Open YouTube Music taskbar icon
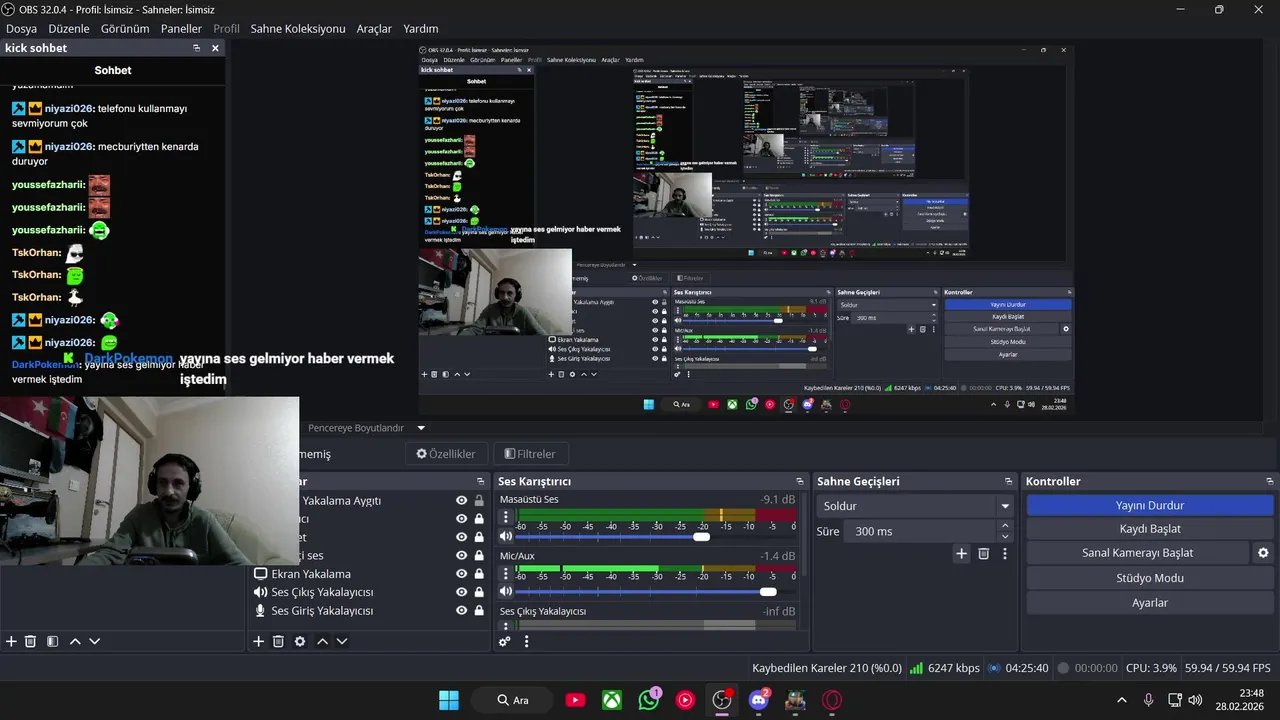 (x=685, y=700)
